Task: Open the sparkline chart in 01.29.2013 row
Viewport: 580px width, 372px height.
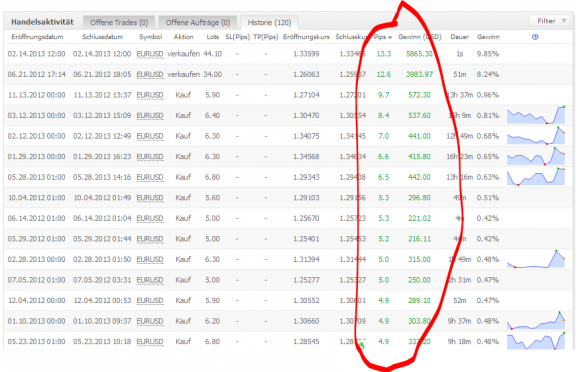Action: [536, 156]
